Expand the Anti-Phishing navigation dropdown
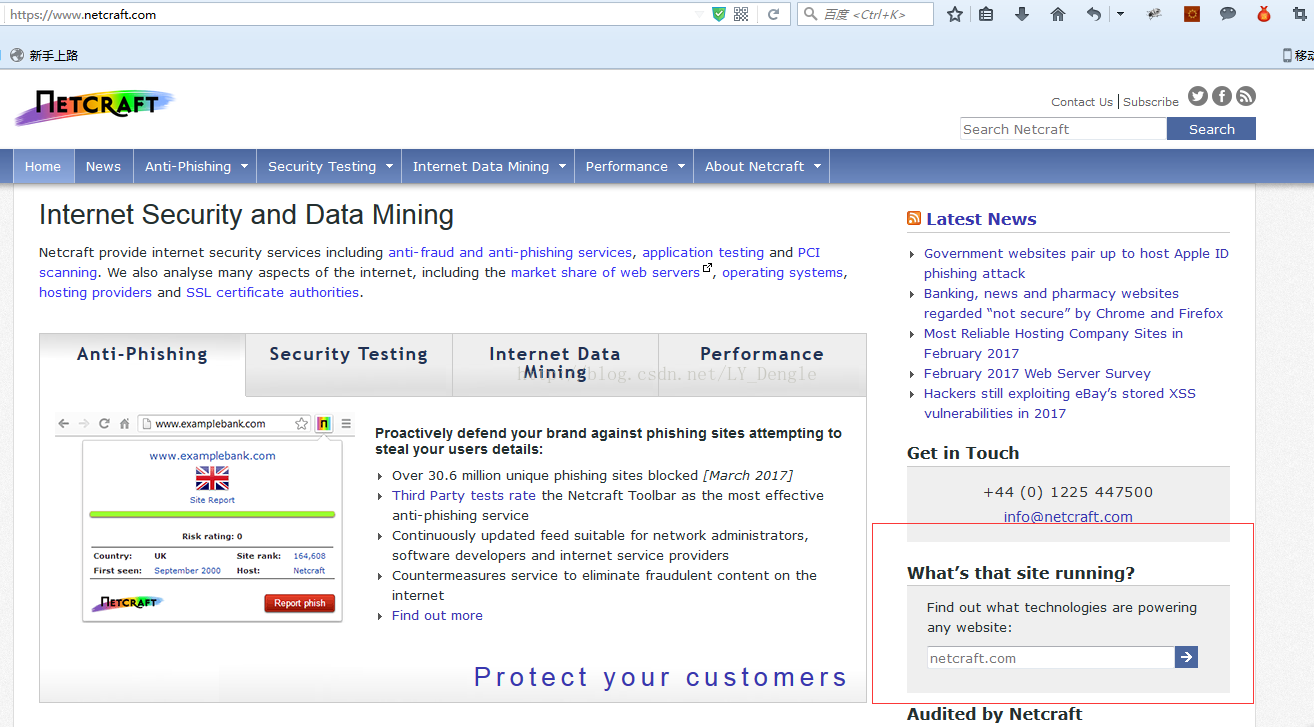 (x=195, y=166)
